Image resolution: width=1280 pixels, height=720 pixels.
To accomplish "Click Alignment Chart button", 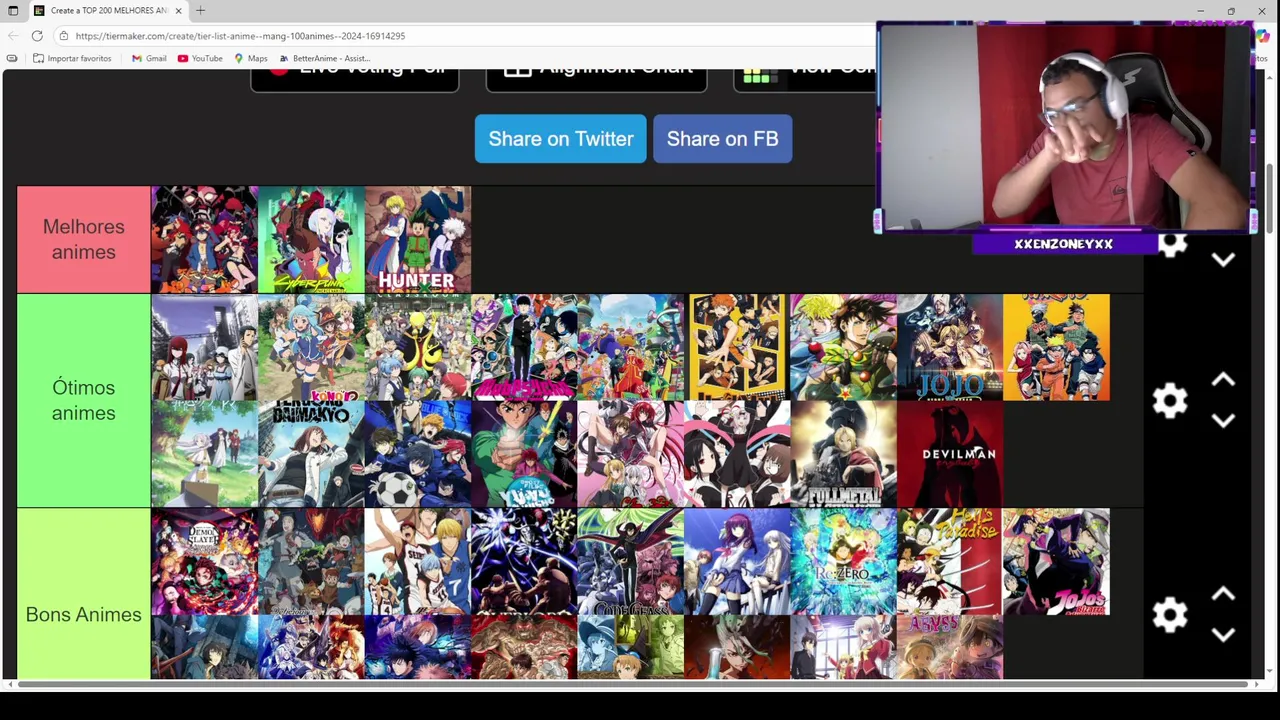I will (596, 80).
